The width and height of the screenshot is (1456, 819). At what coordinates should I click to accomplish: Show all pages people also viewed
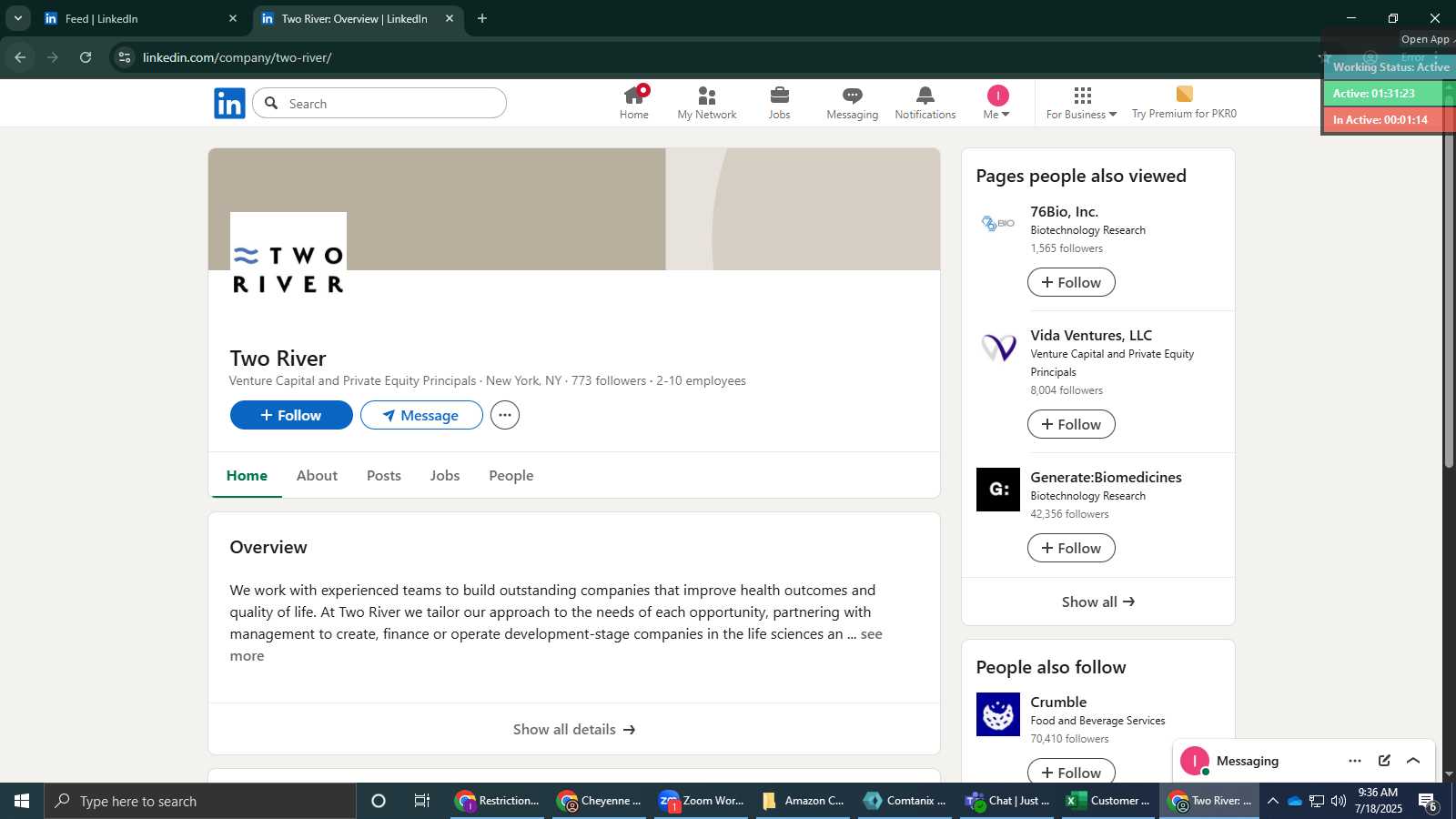pyautogui.click(x=1098, y=602)
